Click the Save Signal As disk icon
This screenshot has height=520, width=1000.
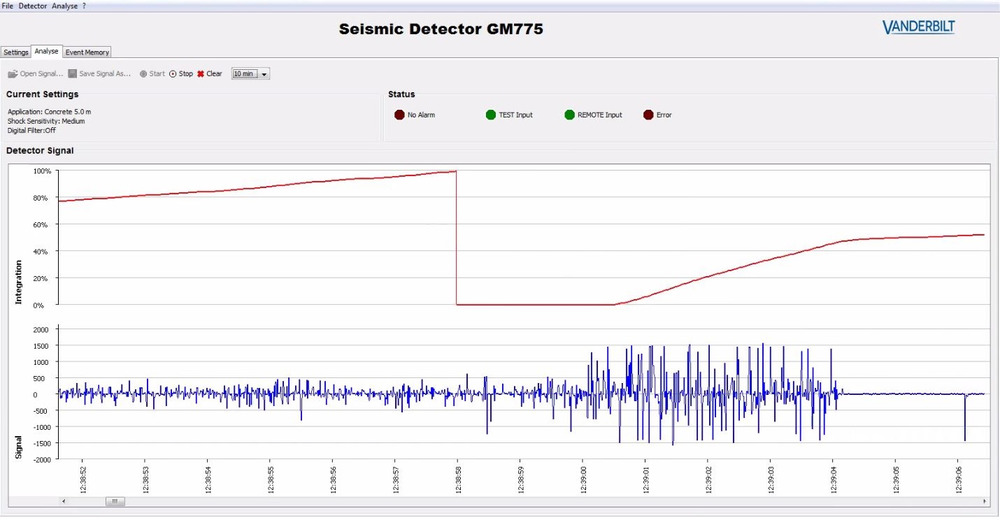[x=72, y=74]
